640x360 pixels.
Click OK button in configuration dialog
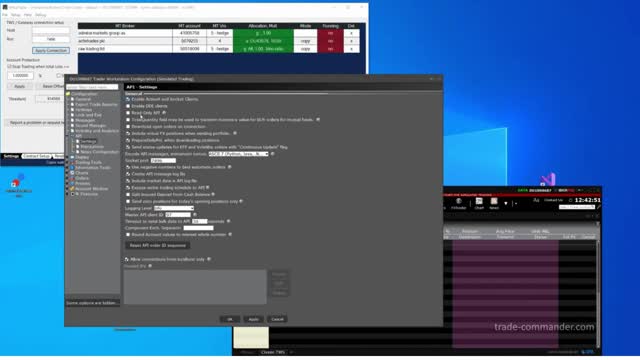230,319
